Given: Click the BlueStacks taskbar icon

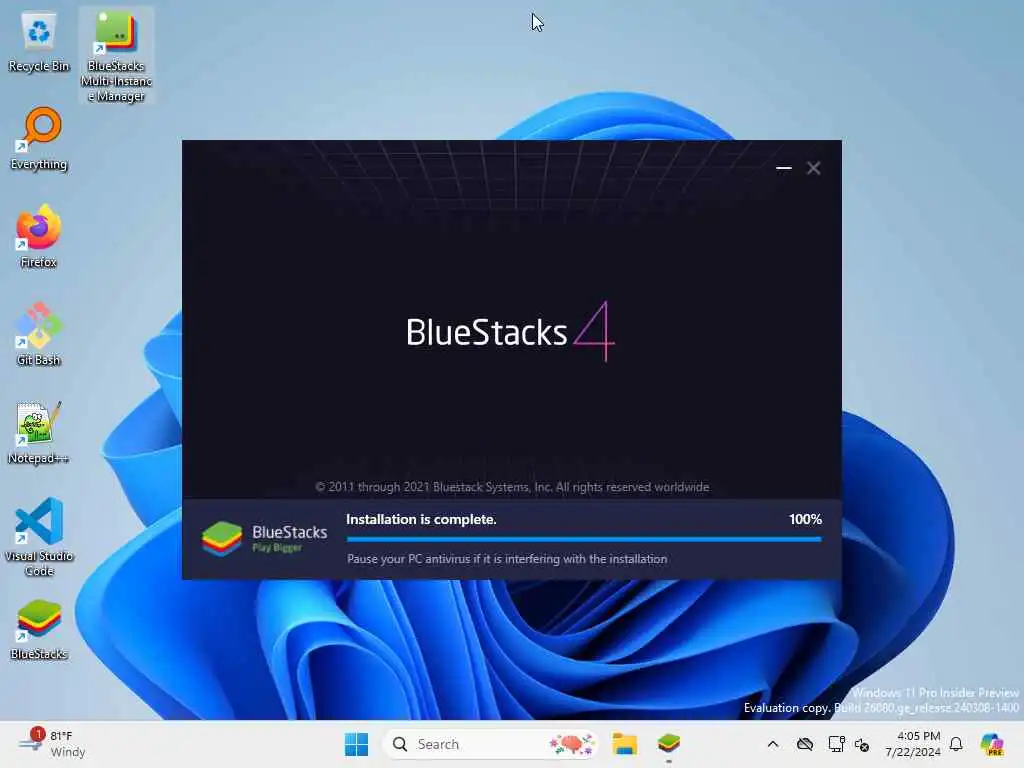Looking at the screenshot, I should [x=669, y=744].
